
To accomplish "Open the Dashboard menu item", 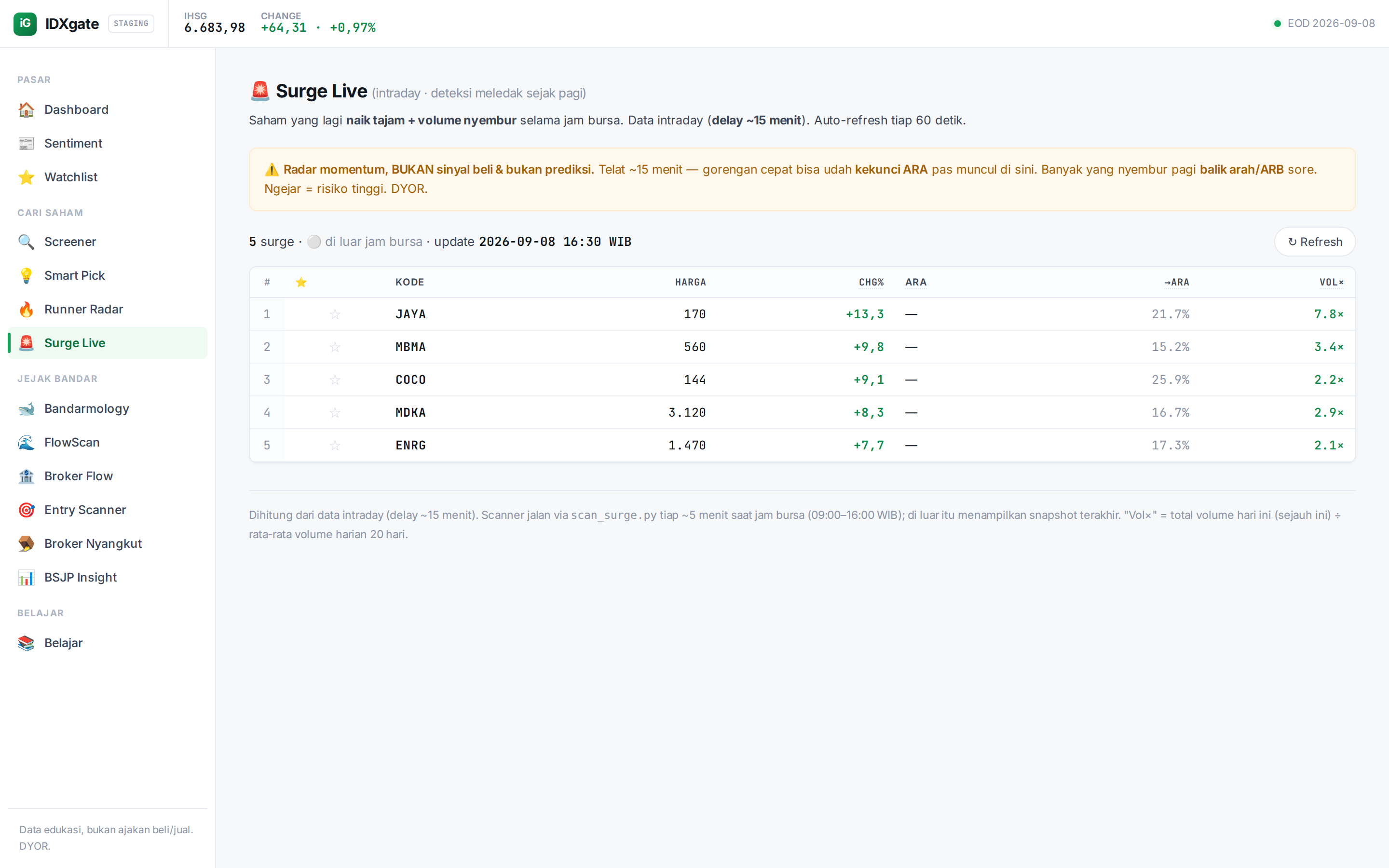I will (108, 109).
